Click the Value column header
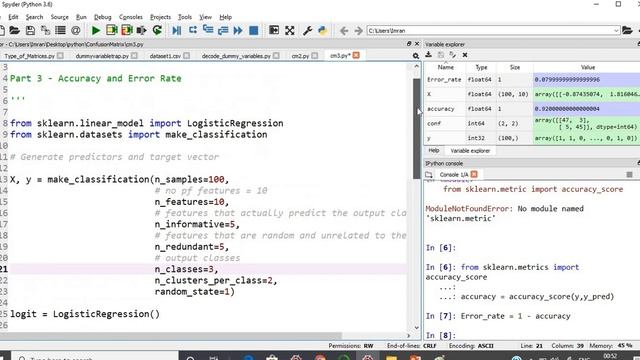640x360 pixels. 587,67
